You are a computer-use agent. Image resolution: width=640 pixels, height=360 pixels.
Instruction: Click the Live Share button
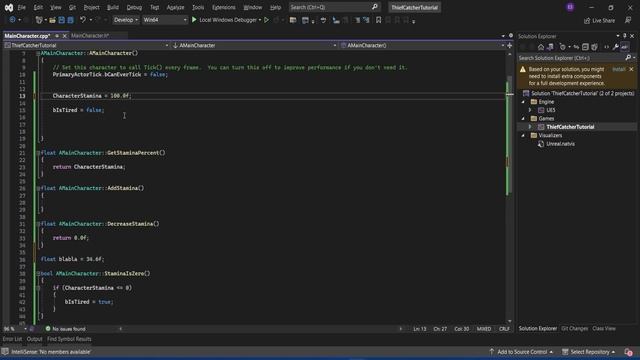[x=599, y=20]
